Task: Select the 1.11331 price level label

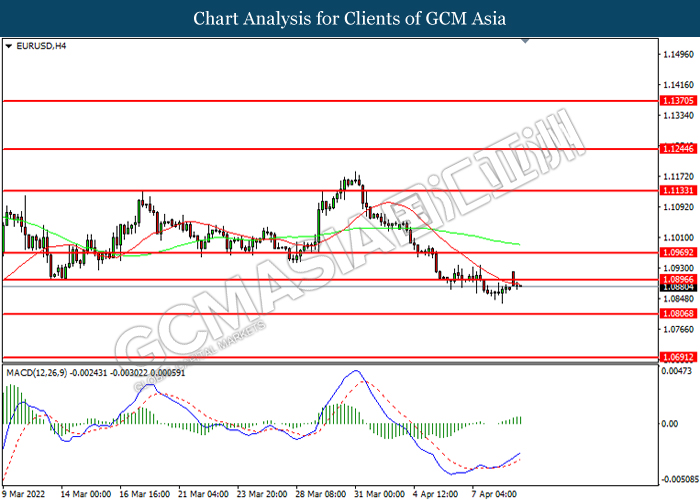Action: click(678, 191)
